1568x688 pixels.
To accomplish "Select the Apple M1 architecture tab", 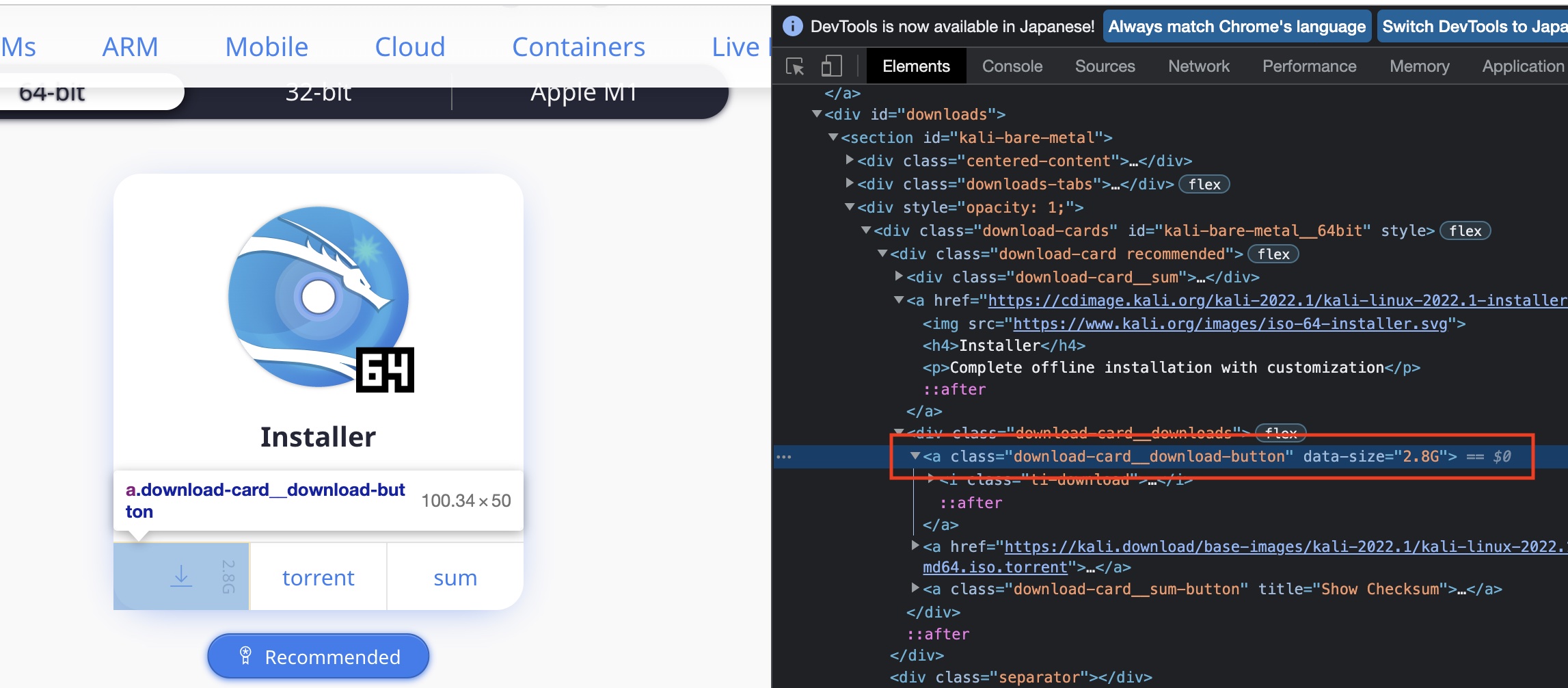I will 584,92.
